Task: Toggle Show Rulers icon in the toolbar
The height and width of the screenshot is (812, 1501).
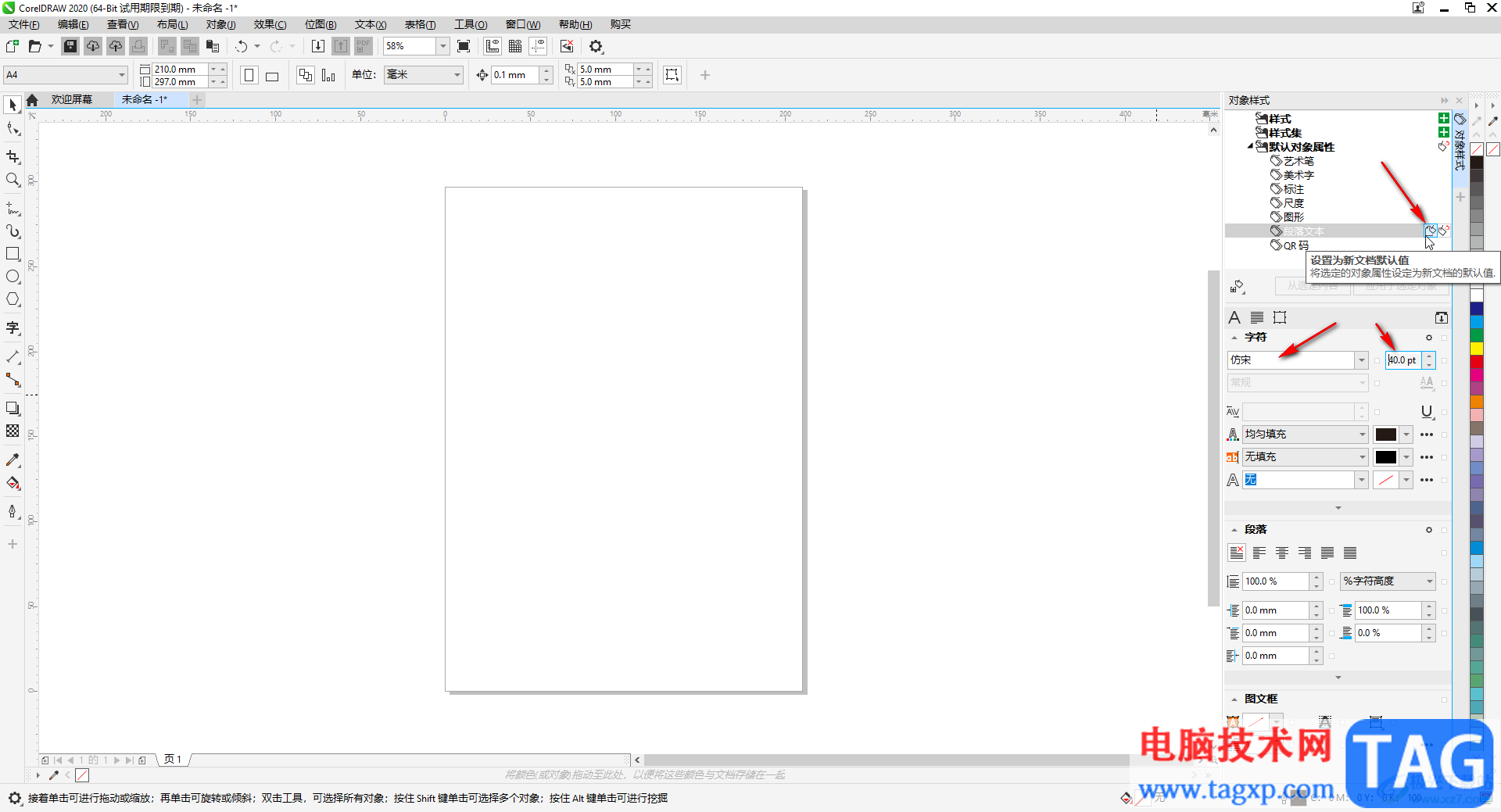Action: pyautogui.click(x=493, y=46)
